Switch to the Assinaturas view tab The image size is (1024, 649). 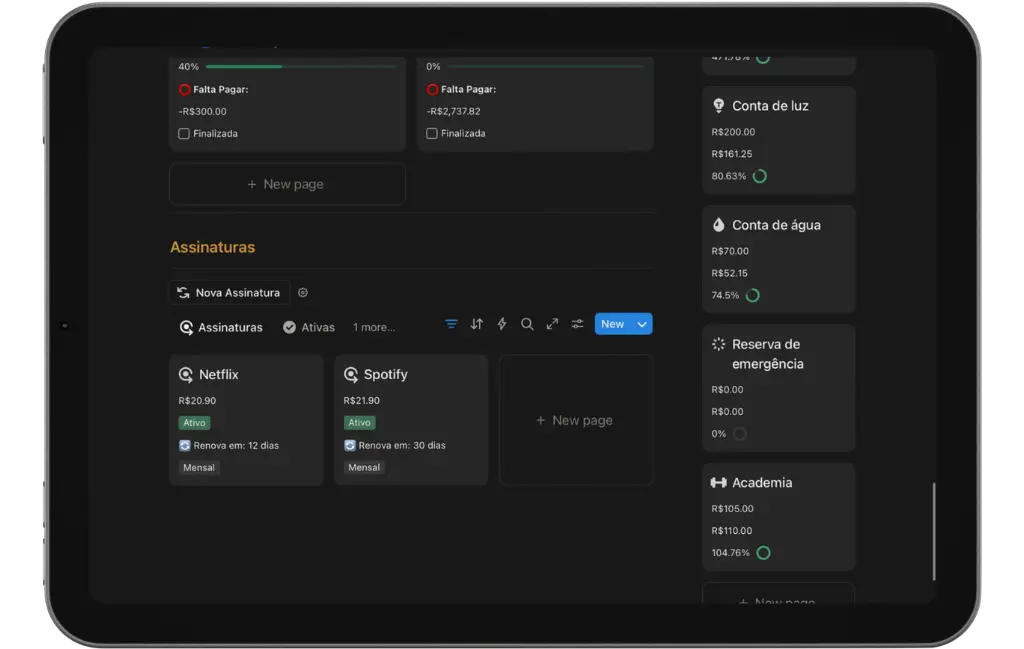221,327
